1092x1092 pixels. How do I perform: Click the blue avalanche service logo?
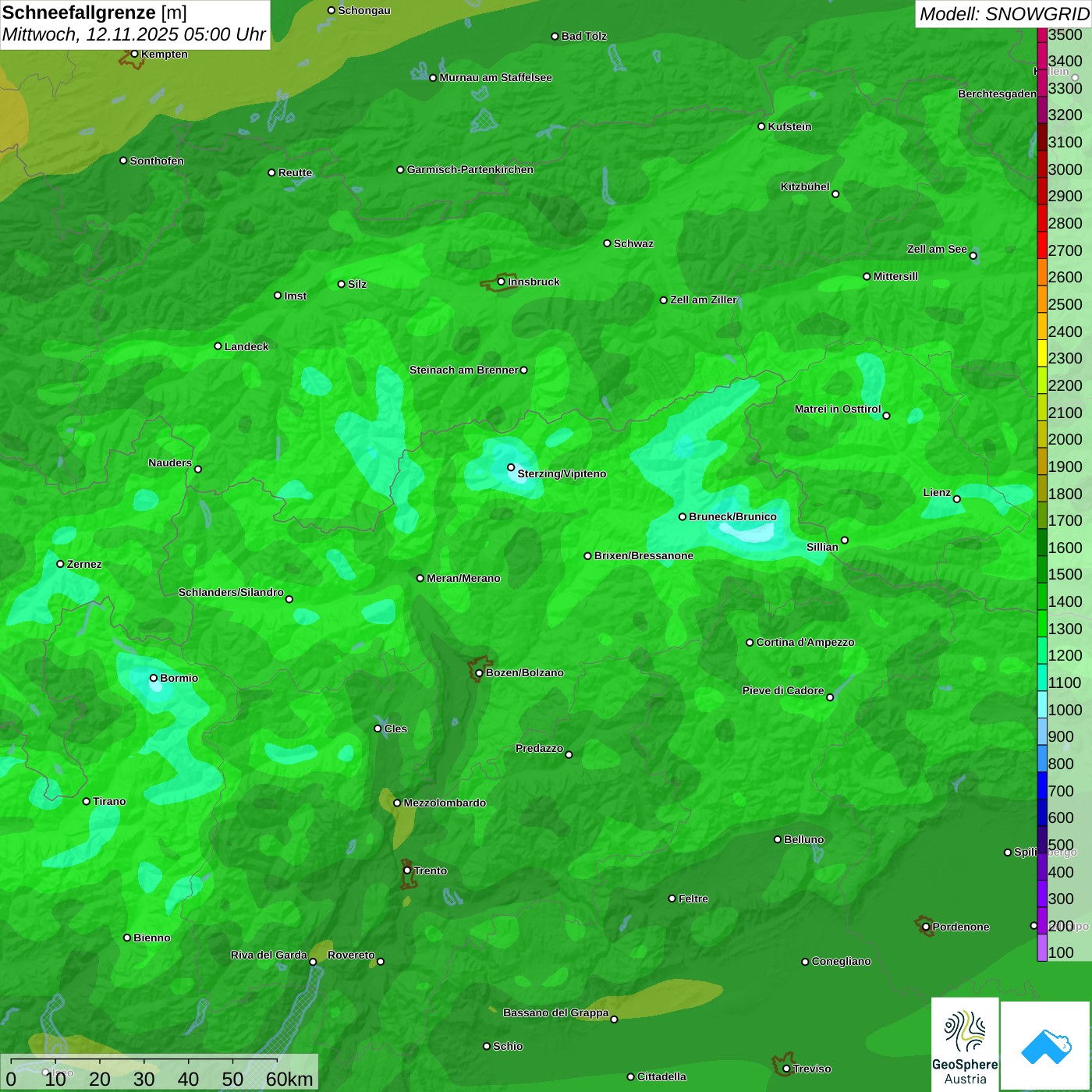pyautogui.click(x=1045, y=1046)
